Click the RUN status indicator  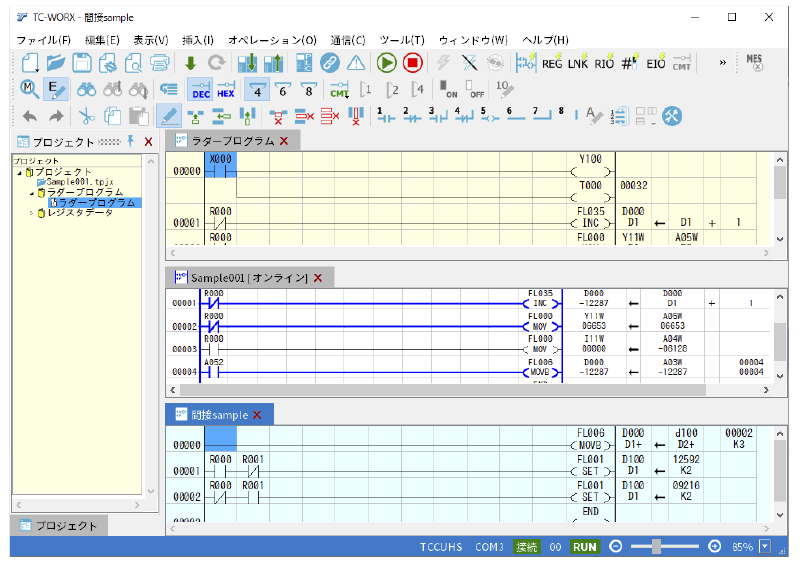click(x=585, y=547)
